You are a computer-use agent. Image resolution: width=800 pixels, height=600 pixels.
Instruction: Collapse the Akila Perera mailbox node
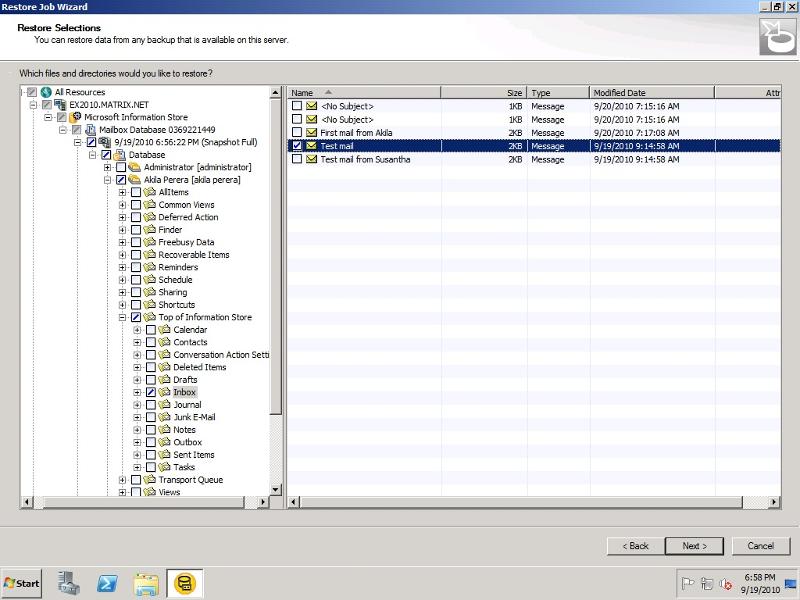pos(107,180)
